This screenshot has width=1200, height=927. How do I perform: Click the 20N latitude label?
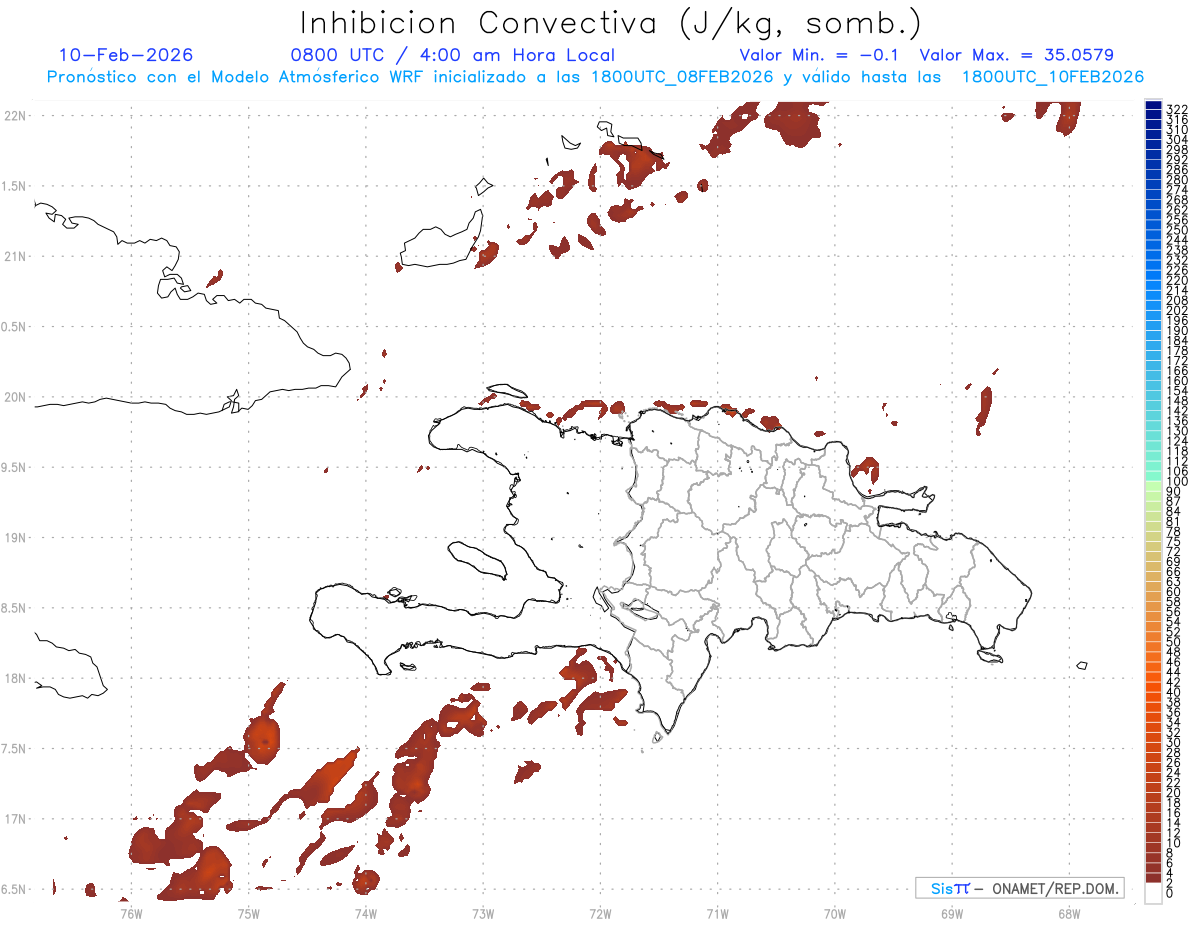click(15, 397)
